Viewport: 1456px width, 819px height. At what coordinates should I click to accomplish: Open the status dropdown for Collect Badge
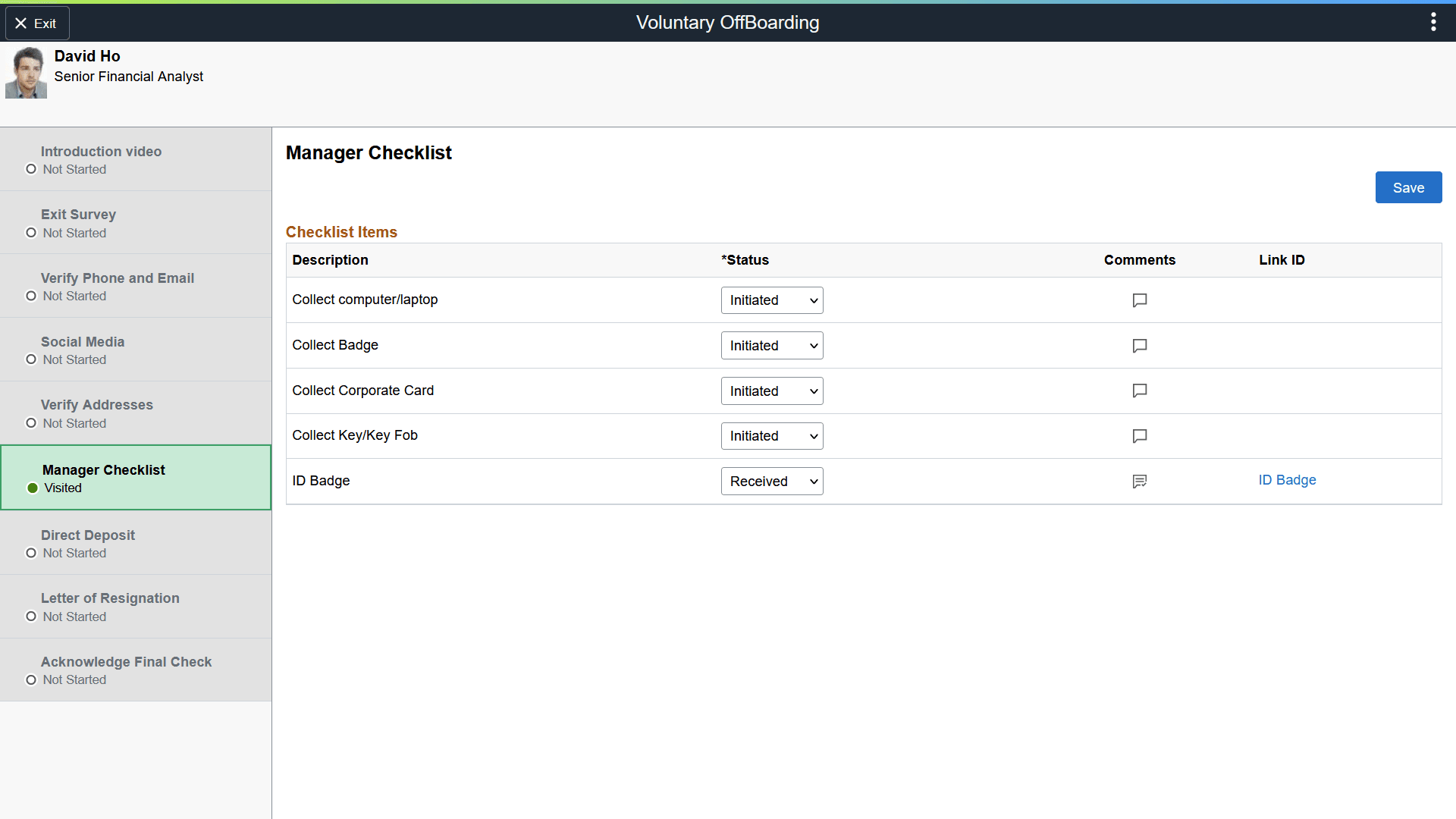771,345
